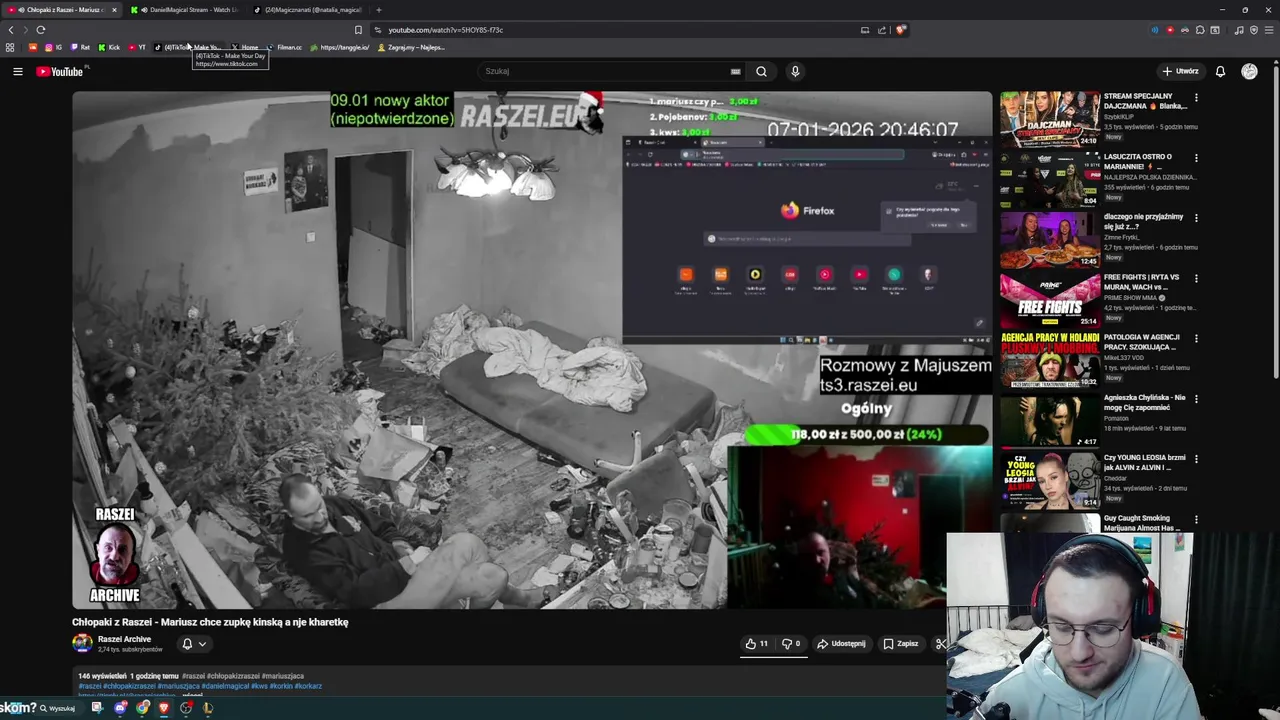1280x720 pixels.
Task: Open the Raszei Archive channel name
Action: click(x=124, y=640)
